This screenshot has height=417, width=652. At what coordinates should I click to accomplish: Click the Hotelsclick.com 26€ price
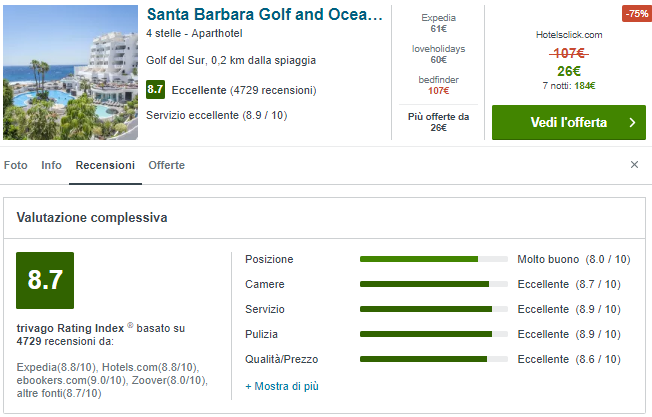[x=569, y=71]
